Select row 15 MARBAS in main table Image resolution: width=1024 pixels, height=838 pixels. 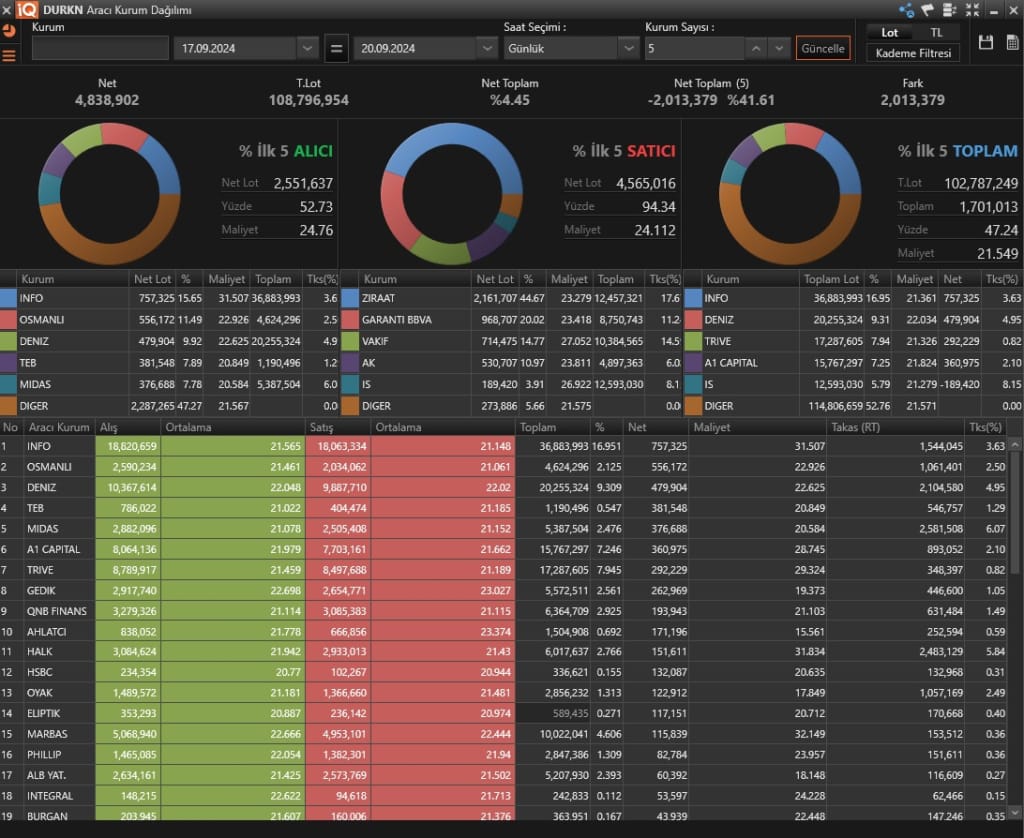504,734
